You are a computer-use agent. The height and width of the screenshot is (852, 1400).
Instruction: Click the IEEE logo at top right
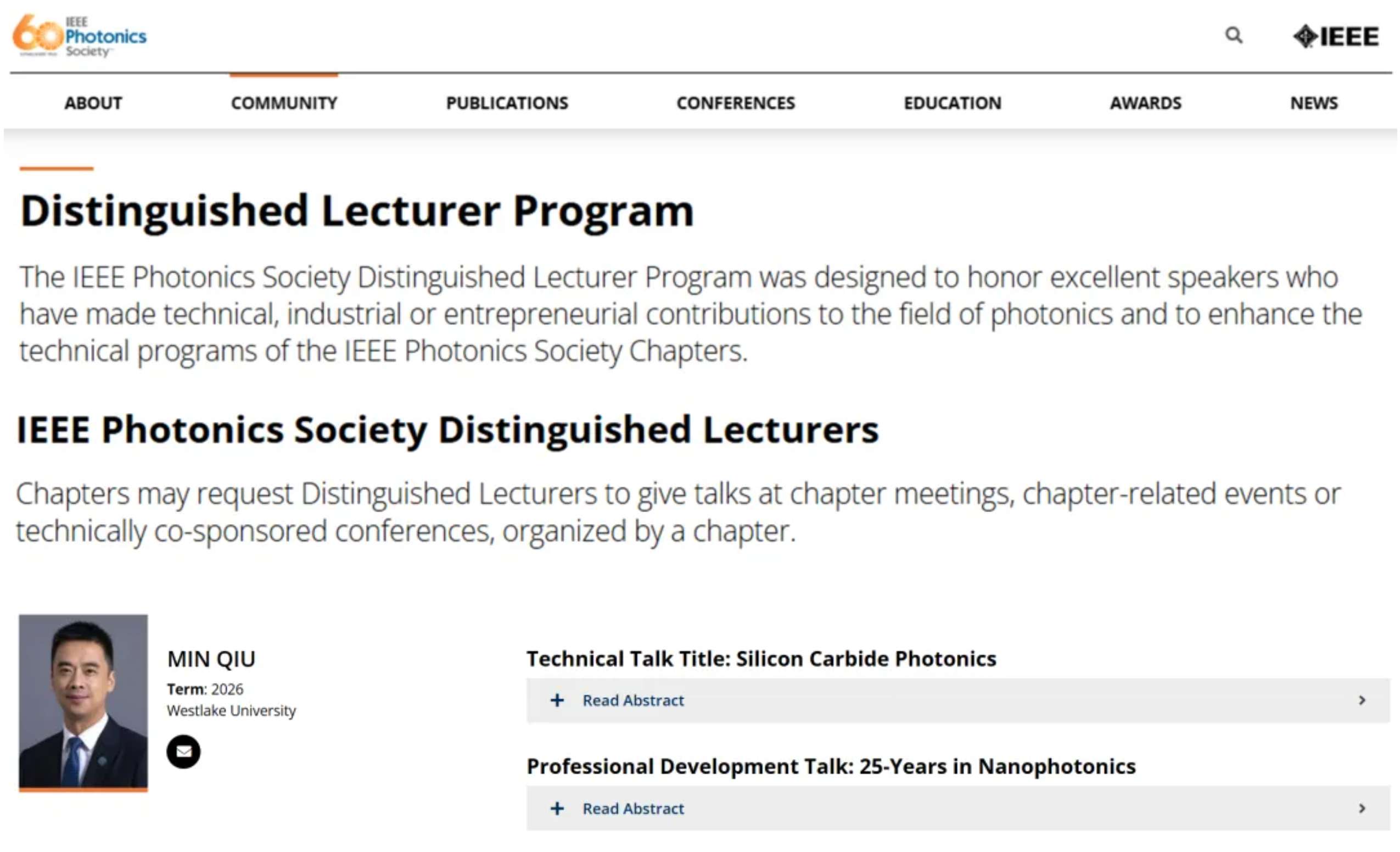1336,37
